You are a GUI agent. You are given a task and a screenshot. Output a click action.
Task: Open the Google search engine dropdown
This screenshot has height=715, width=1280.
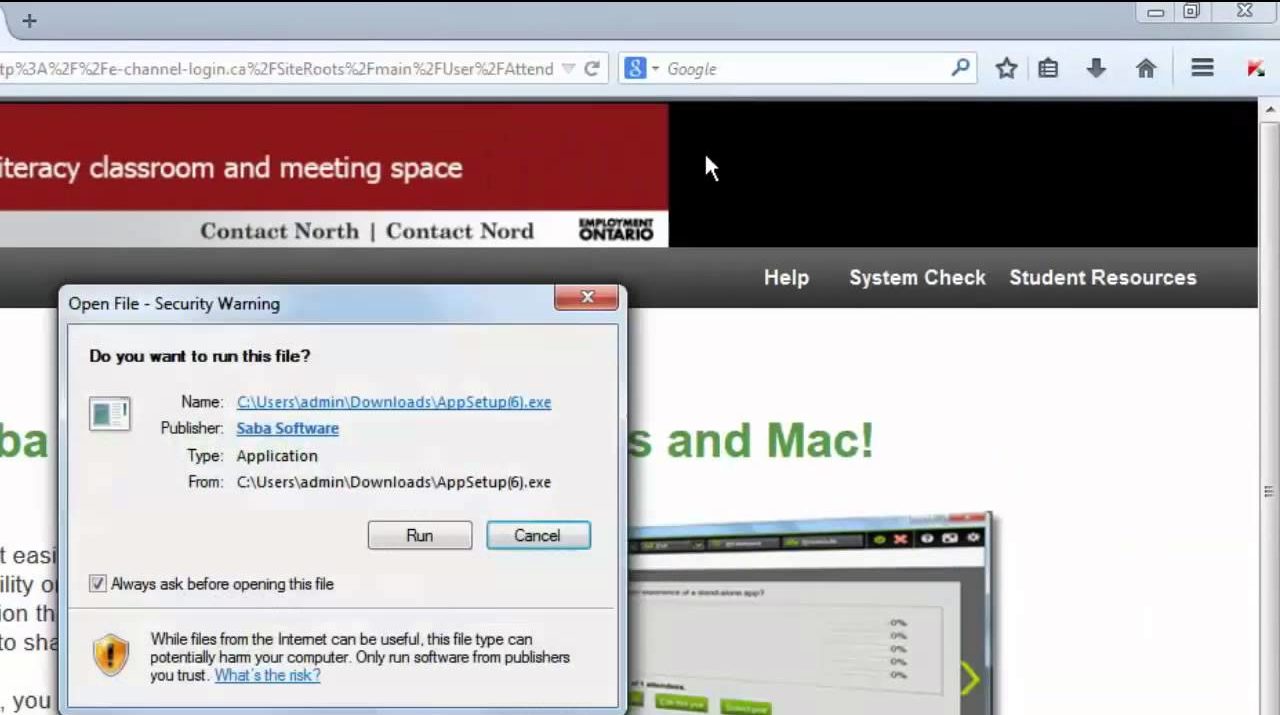[x=642, y=69]
